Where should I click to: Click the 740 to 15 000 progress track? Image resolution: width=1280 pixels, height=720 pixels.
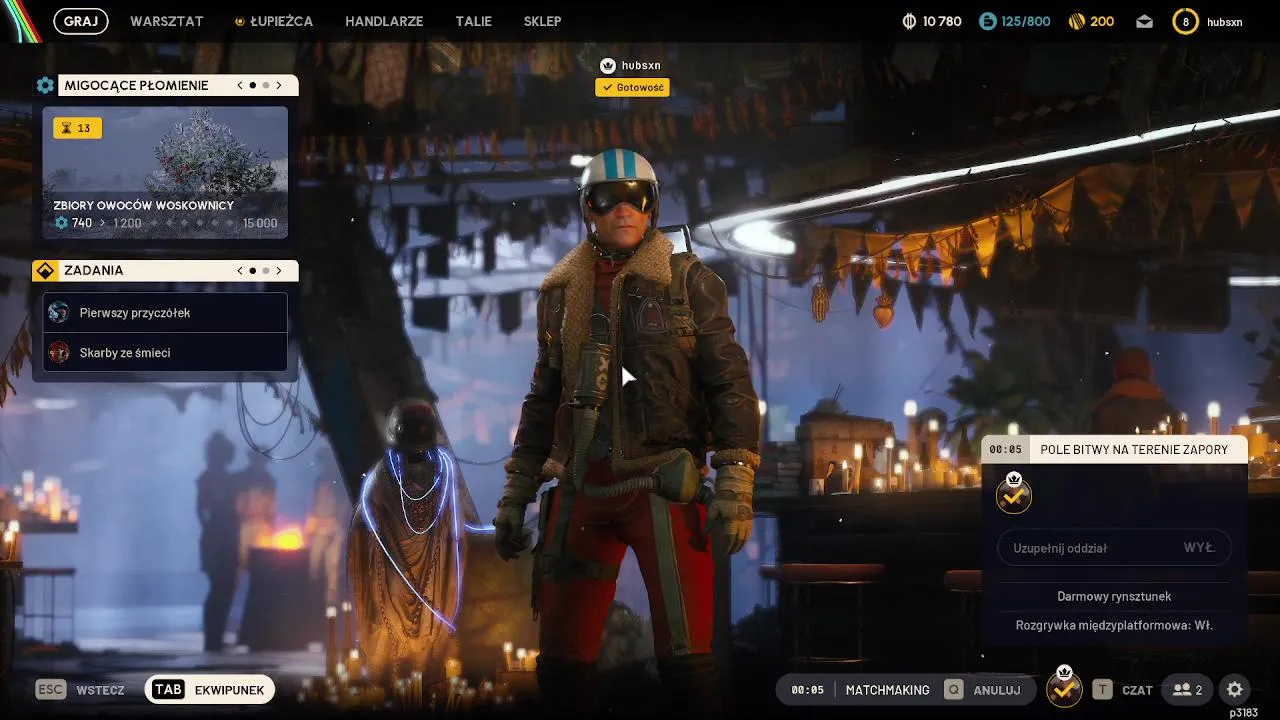tap(165, 223)
